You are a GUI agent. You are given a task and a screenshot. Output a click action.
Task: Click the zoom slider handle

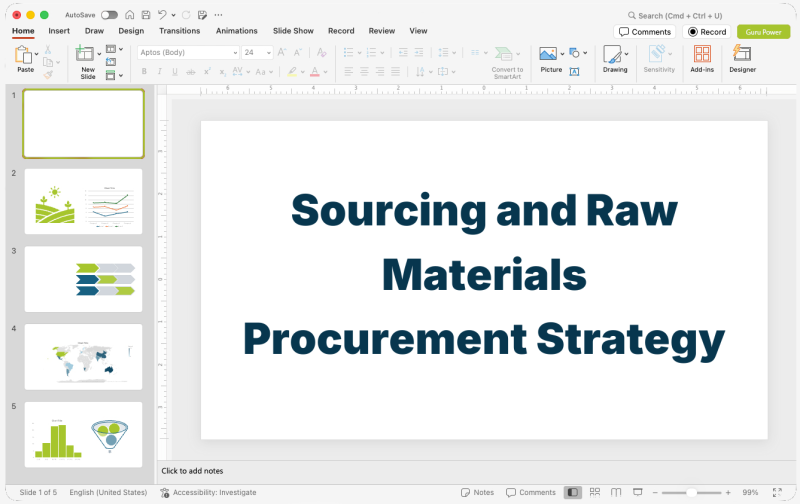(x=691, y=492)
